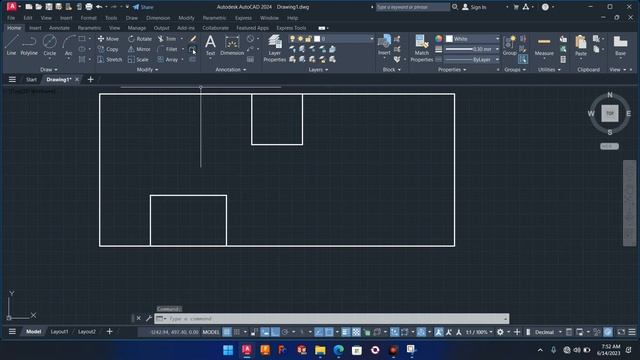This screenshot has width=640, height=360.
Task: Expand the Properties panel
Action: point(452,70)
